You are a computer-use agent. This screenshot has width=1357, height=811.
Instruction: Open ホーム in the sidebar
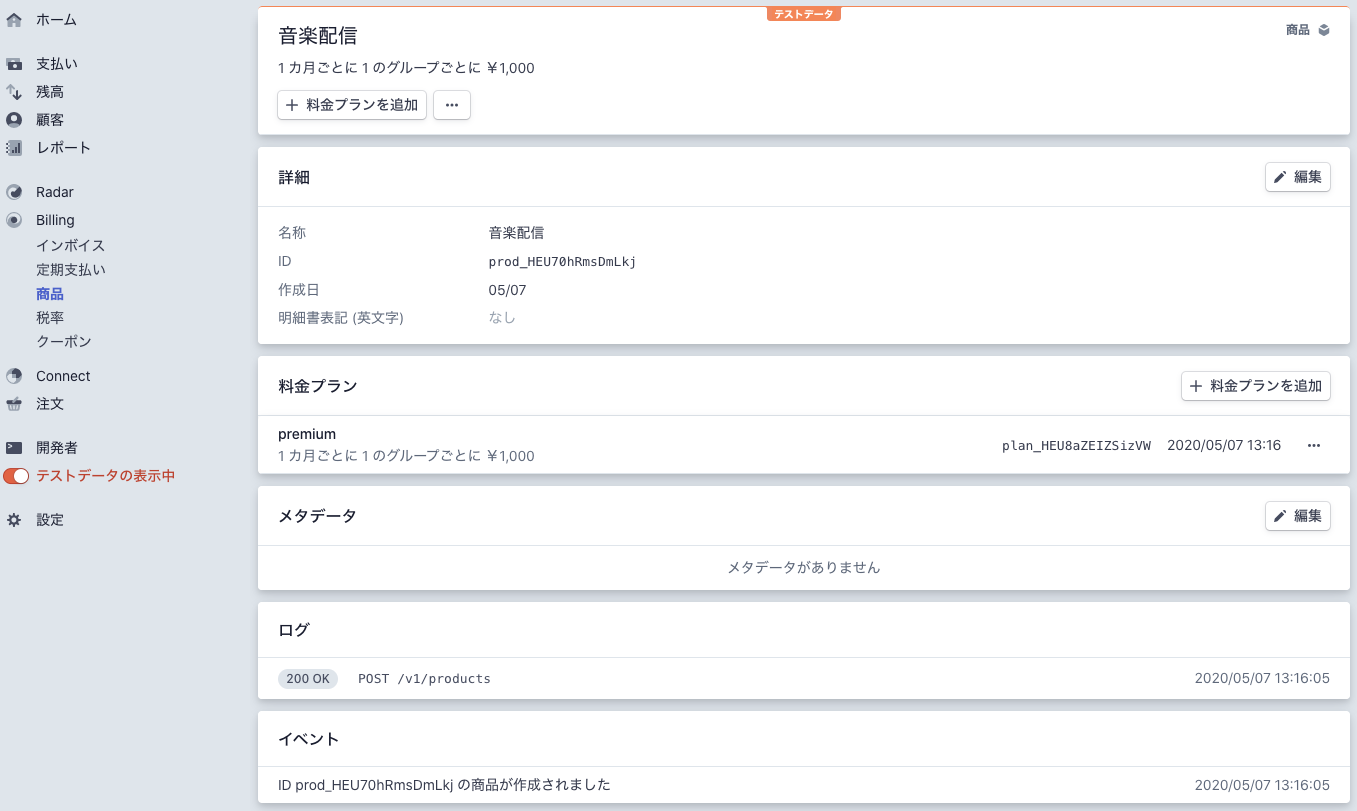tap(56, 20)
